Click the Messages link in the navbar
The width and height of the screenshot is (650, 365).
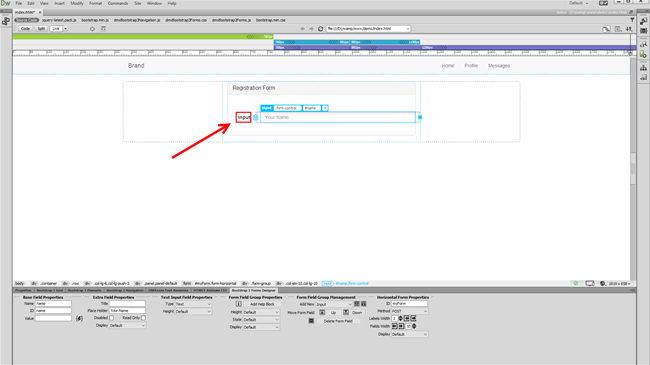(499, 66)
